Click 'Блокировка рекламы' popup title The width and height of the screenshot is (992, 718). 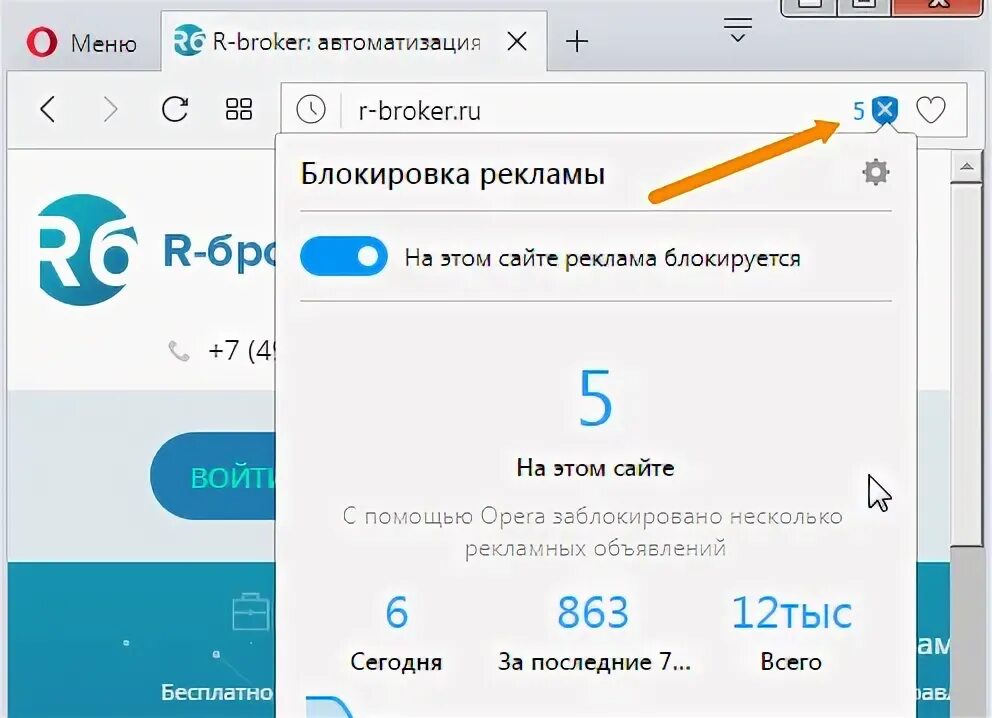click(453, 173)
